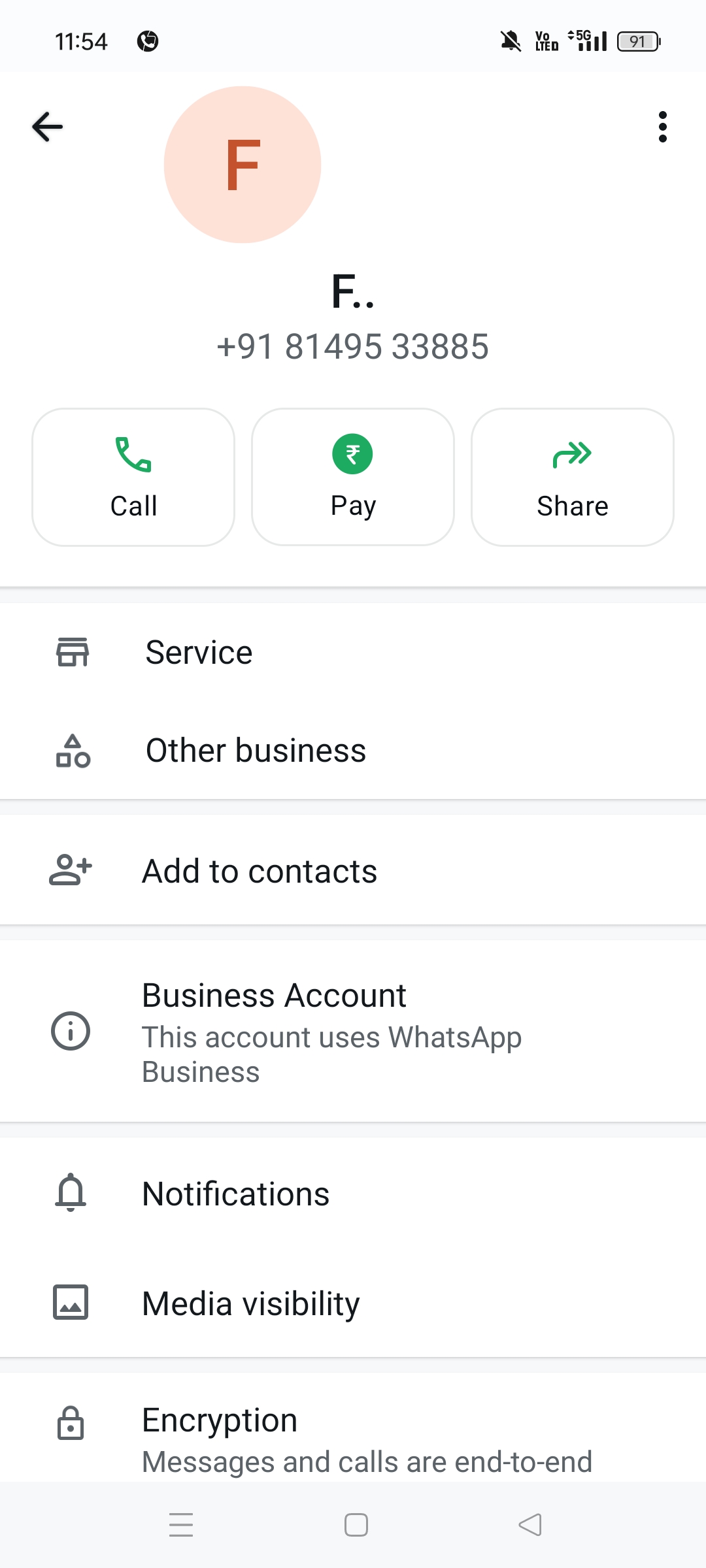Screen dimensions: 706x1568
Task: Tap the Encryption lock icon
Action: pos(71,1423)
